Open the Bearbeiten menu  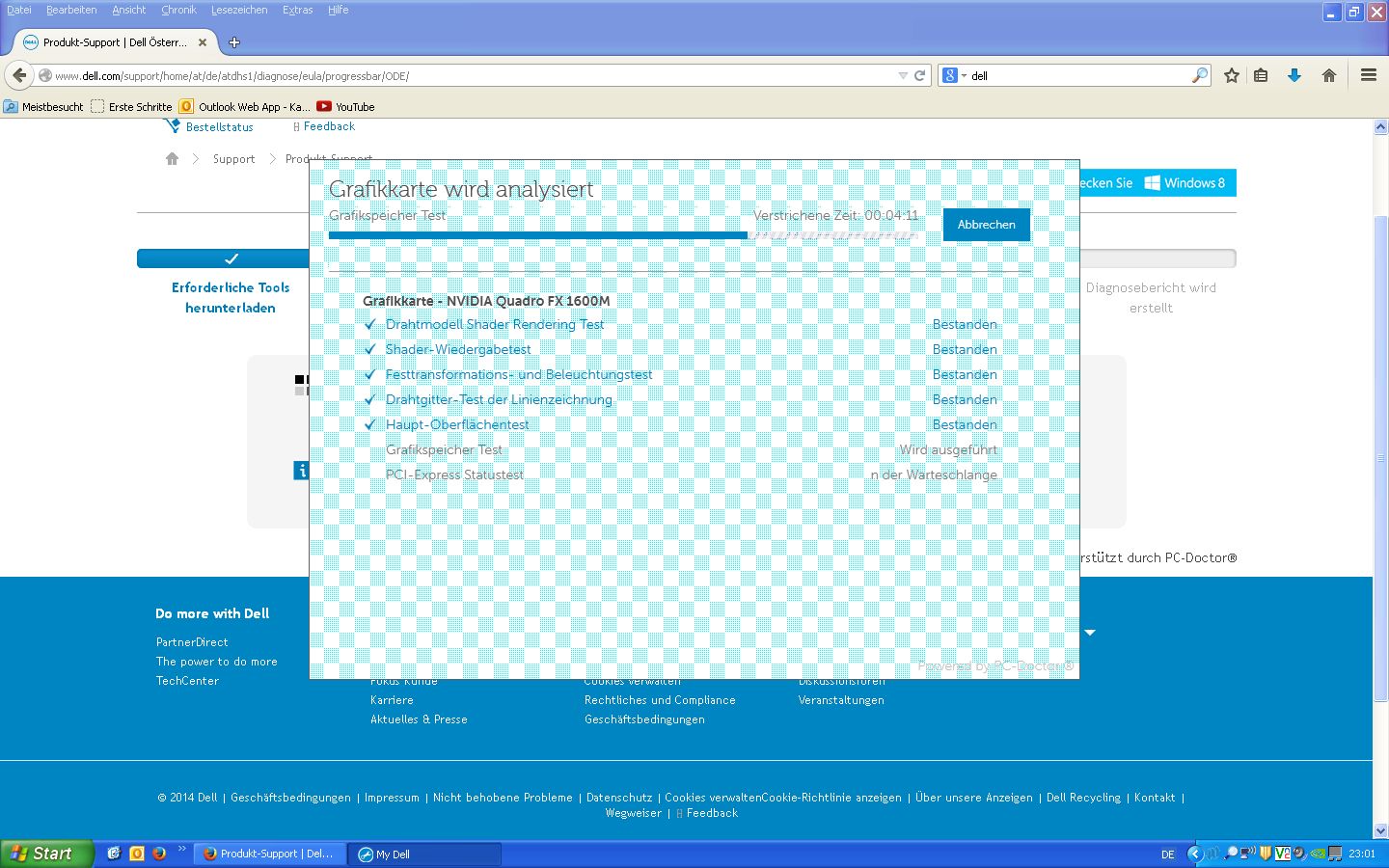(x=71, y=10)
